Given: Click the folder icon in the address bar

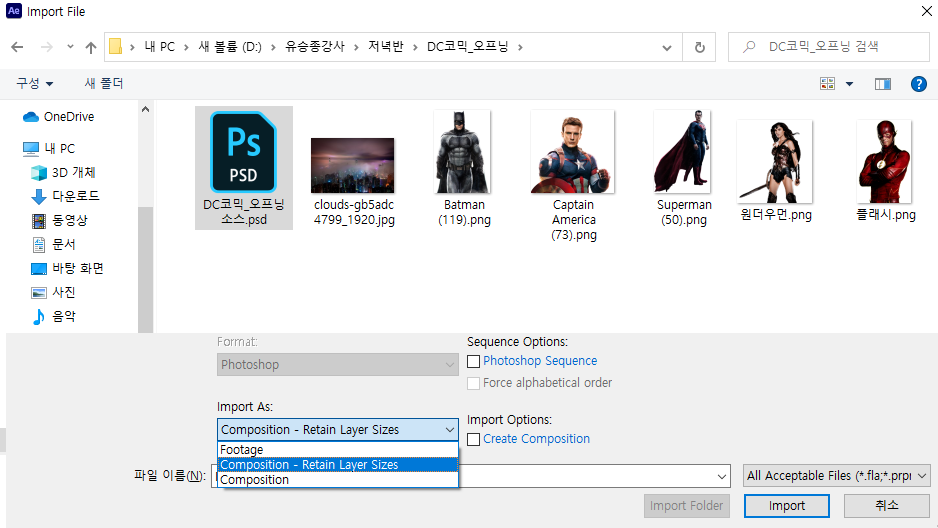Looking at the screenshot, I should click(115, 47).
